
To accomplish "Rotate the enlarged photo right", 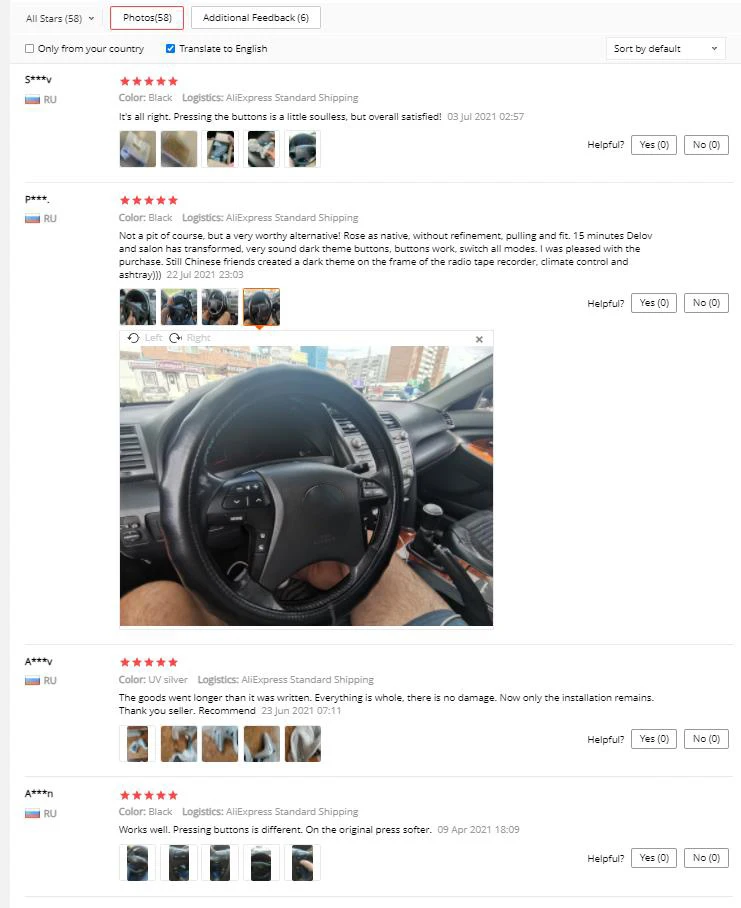I will (x=190, y=338).
